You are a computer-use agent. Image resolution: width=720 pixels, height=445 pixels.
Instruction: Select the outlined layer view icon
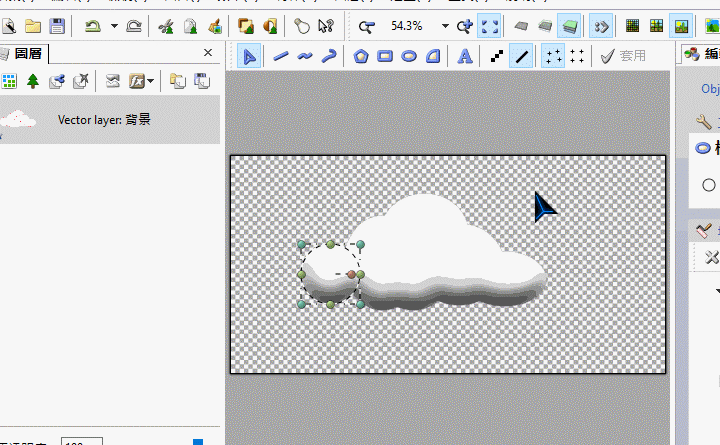pyautogui.click(x=545, y=26)
